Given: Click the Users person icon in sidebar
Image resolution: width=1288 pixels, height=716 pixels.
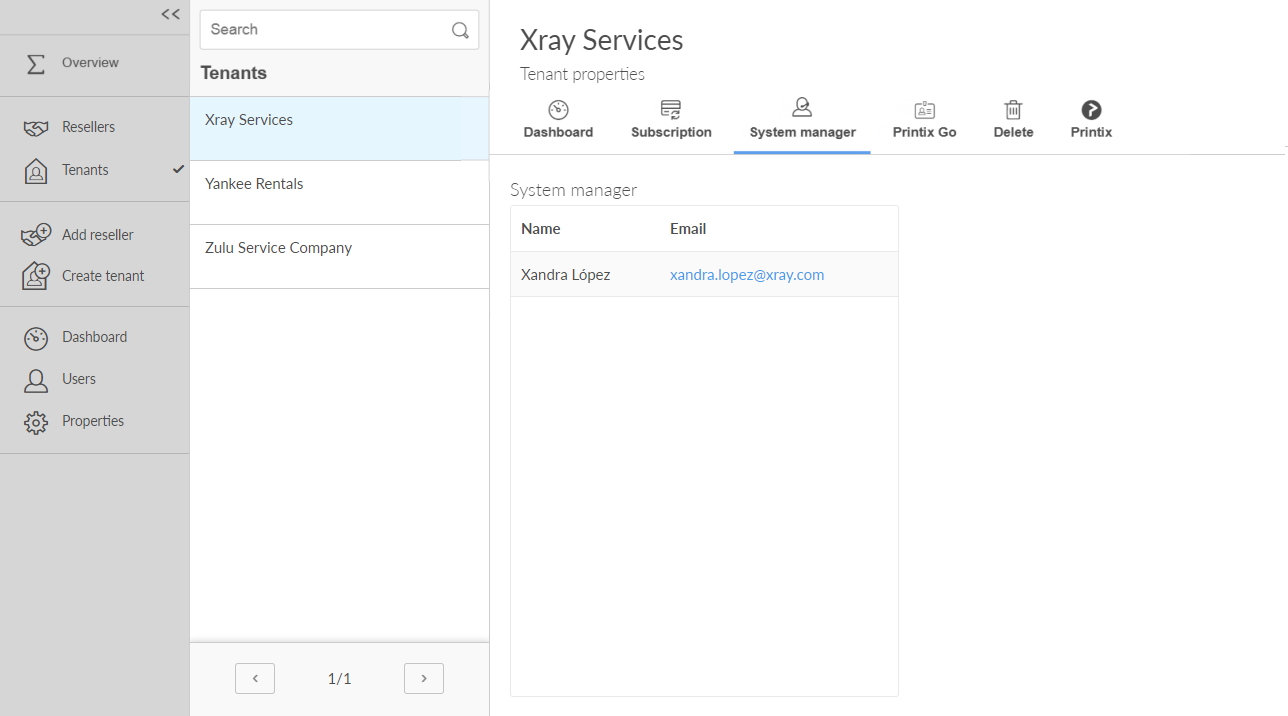Looking at the screenshot, I should [x=36, y=380].
